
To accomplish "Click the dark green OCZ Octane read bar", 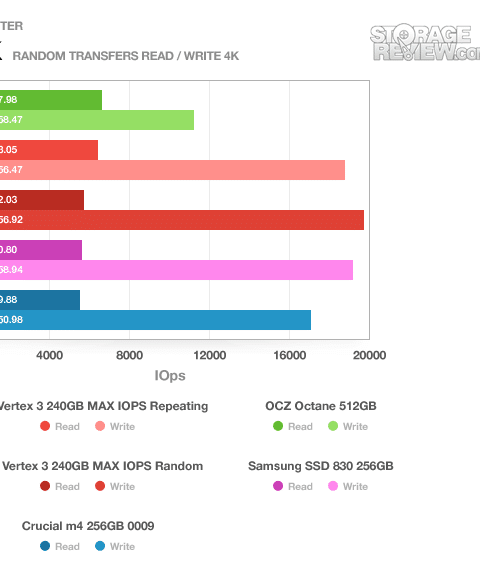I will [51, 100].
